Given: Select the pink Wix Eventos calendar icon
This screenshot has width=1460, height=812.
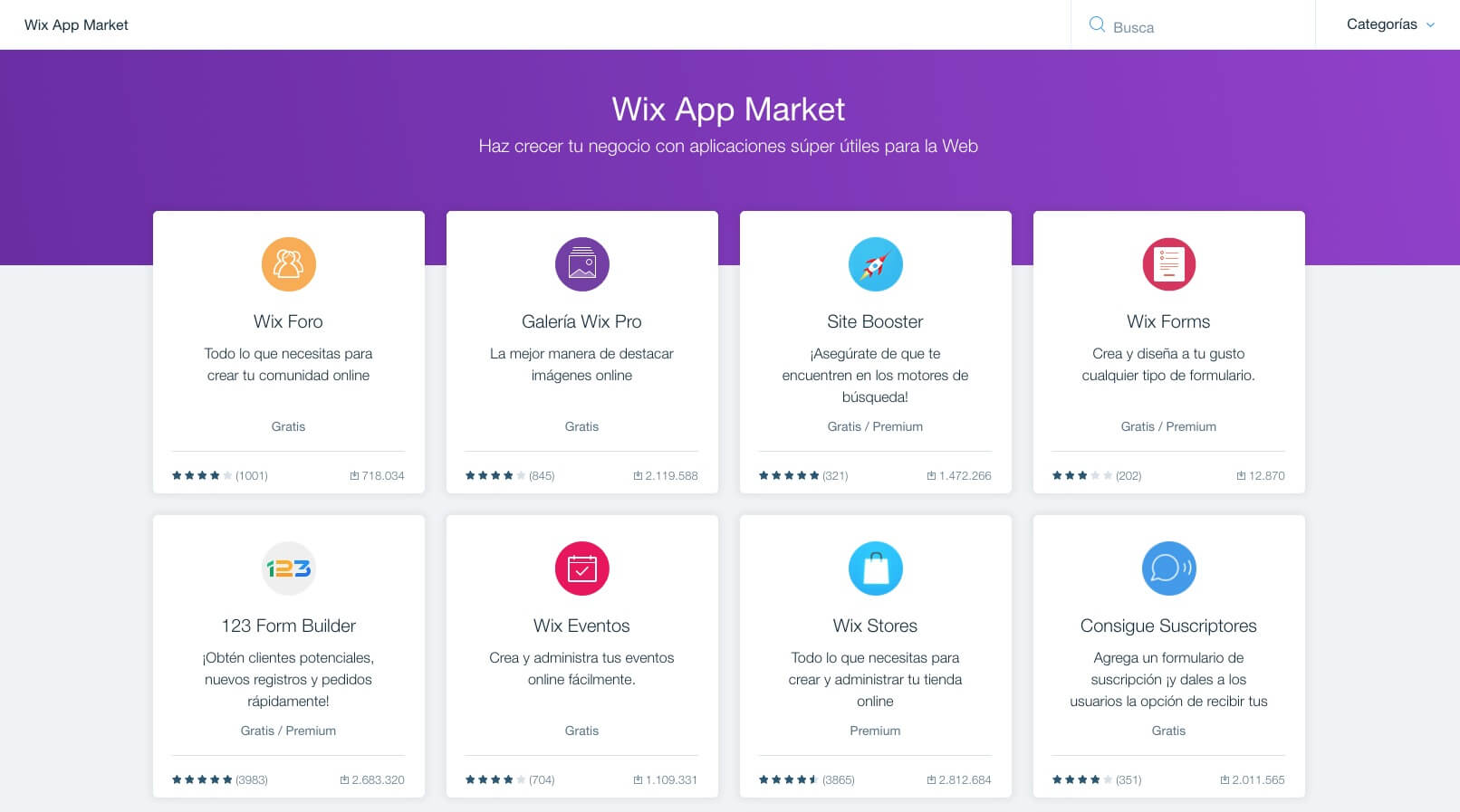Looking at the screenshot, I should 581,568.
